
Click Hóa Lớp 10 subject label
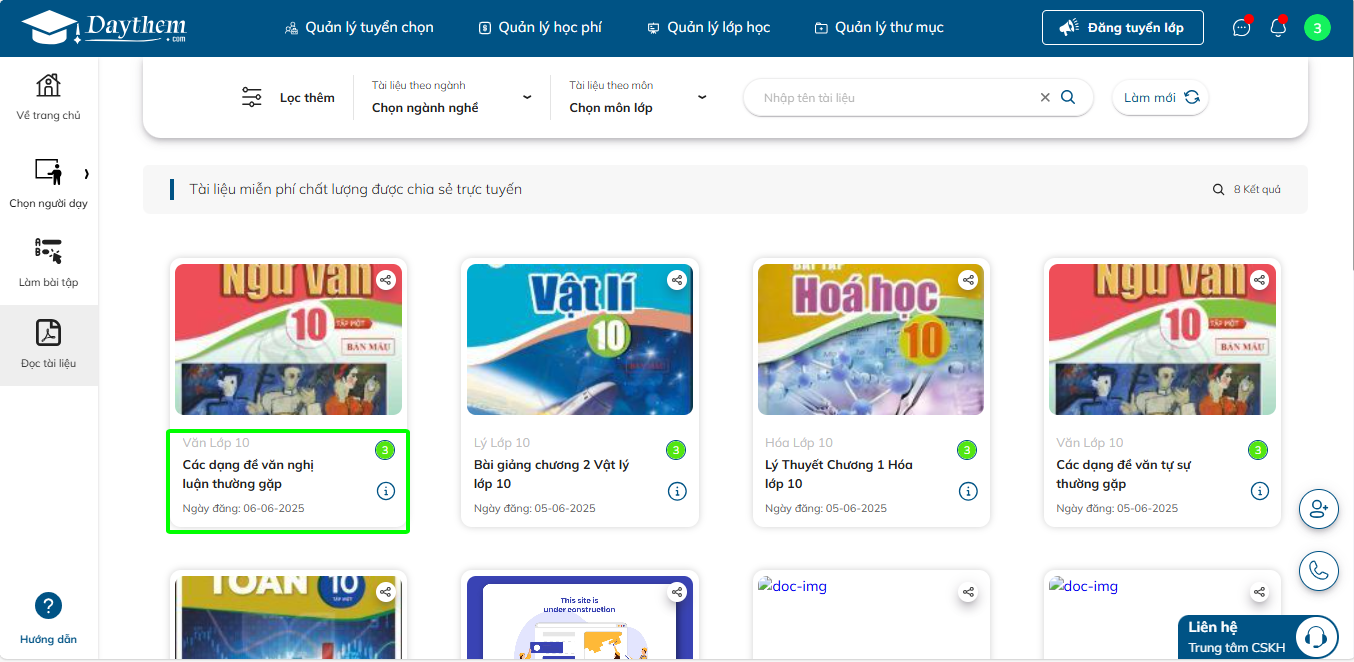pyautogui.click(x=798, y=442)
